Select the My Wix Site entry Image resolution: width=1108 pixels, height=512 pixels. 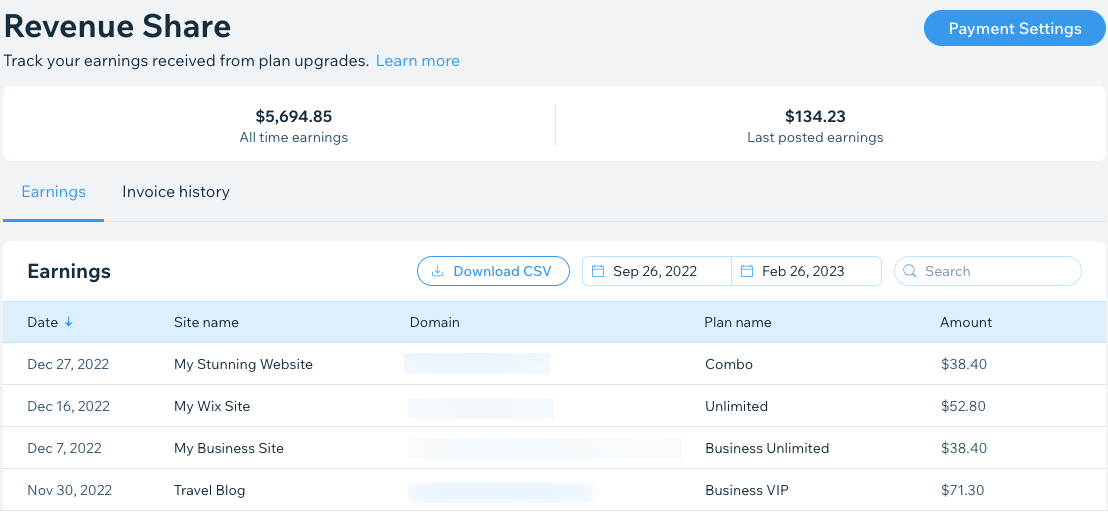[x=212, y=407]
